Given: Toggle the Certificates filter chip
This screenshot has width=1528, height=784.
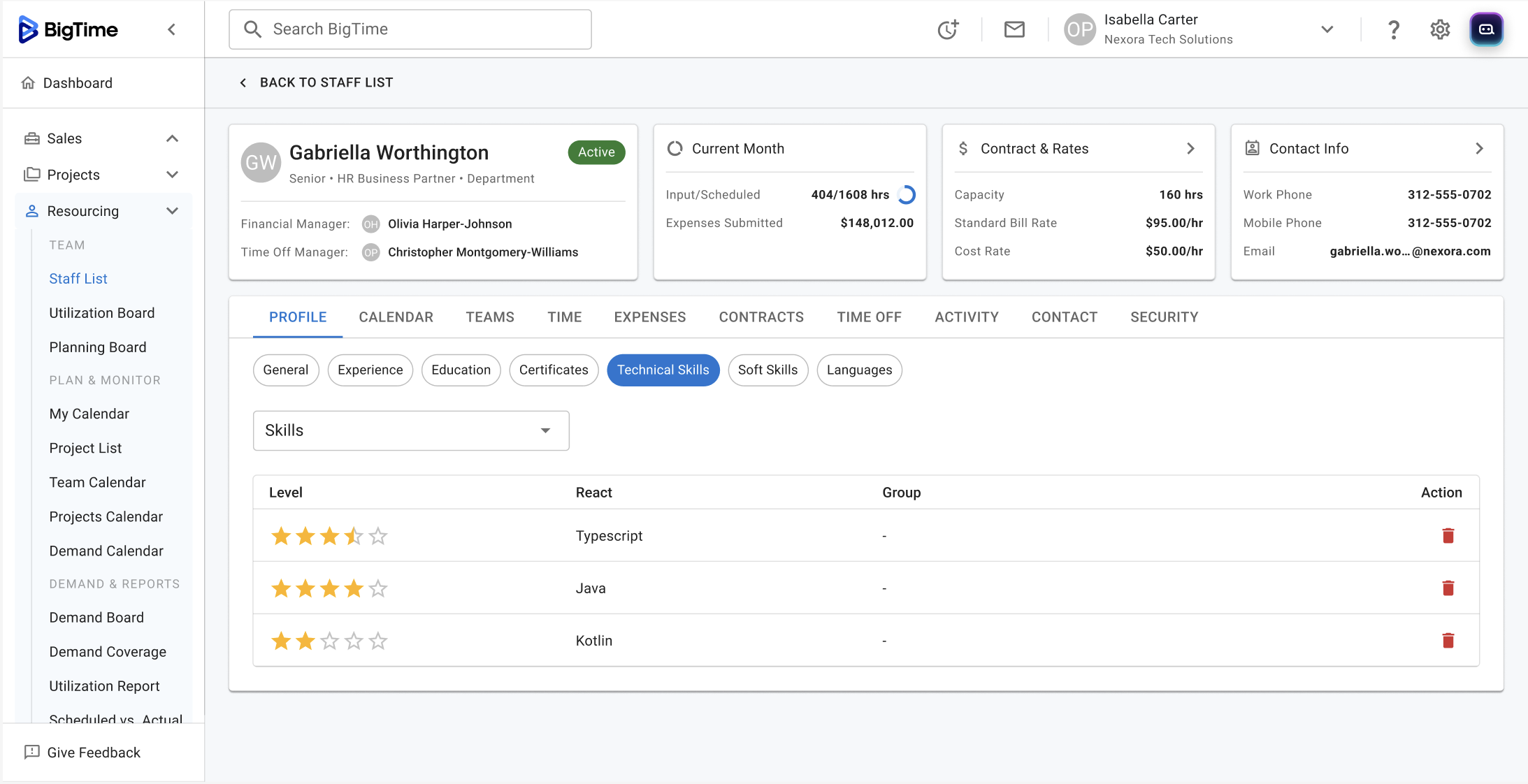Looking at the screenshot, I should (553, 370).
